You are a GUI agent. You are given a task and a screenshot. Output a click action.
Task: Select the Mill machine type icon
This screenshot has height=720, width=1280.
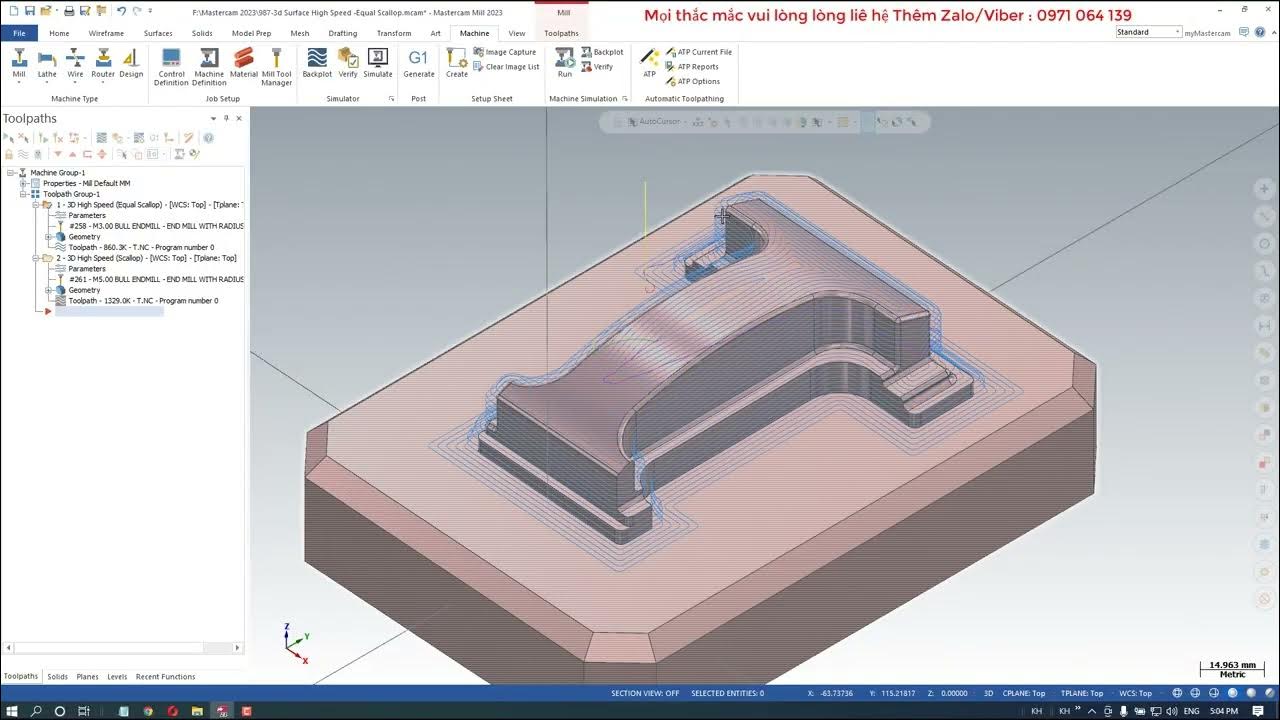19,63
